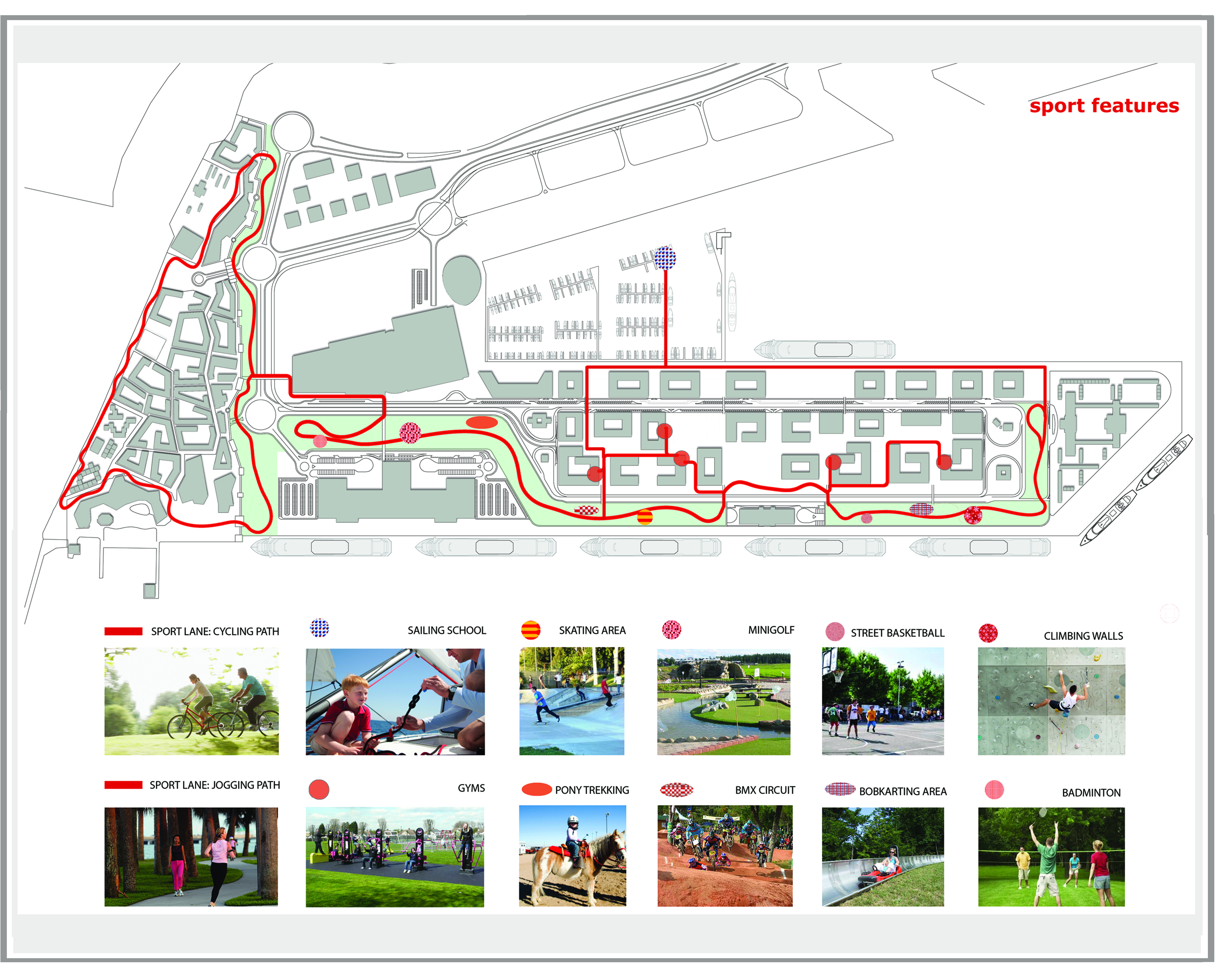The height and width of the screenshot is (980, 1222).
Task: Click the 'SKATING AREA' label
Action: [x=592, y=630]
